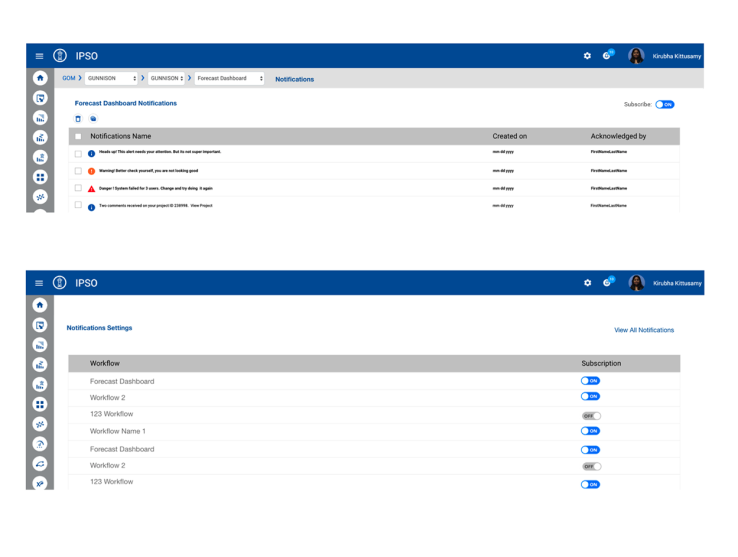The width and height of the screenshot is (738, 557).
Task: Click 'Warning! Better check yourself' notification text
Action: [x=148, y=171]
